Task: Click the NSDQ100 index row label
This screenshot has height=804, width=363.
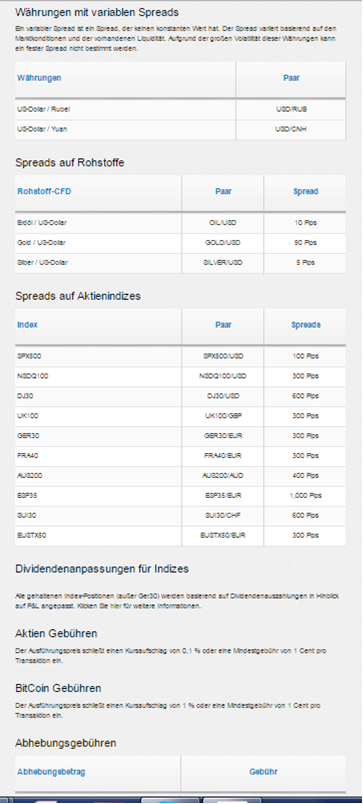Action: (x=32, y=376)
